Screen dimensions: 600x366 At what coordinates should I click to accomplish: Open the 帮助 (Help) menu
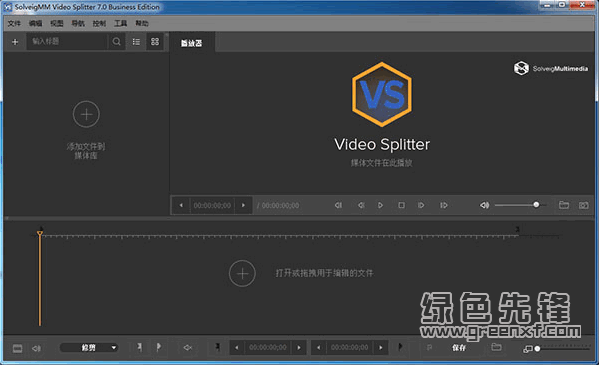(x=142, y=23)
